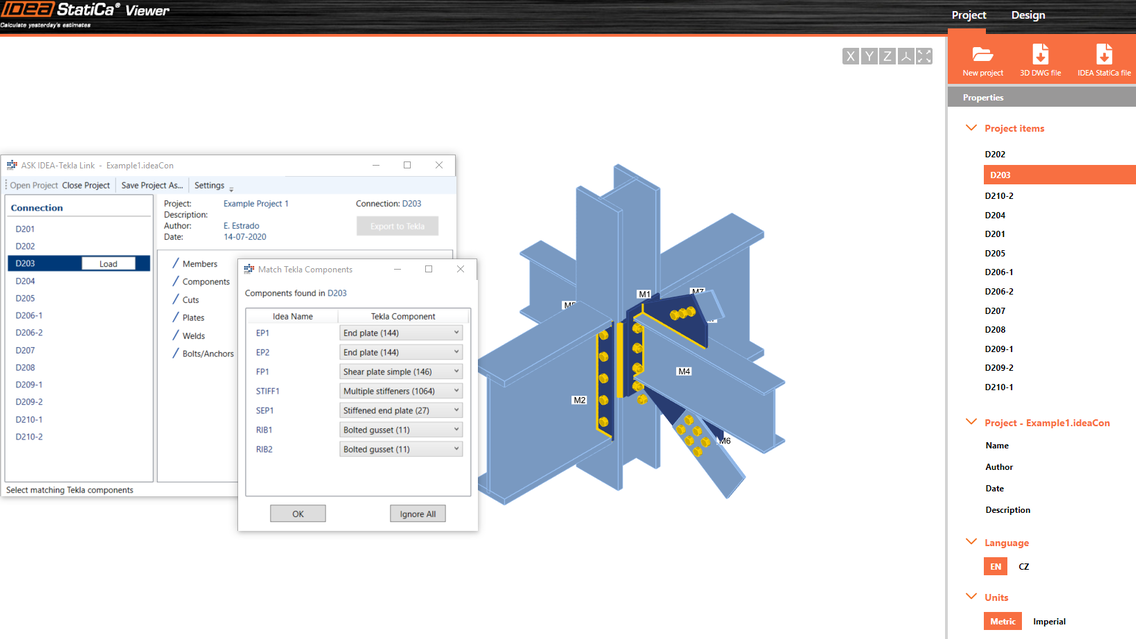Open a New project folder icon
Viewport: 1136px width, 639px height.
tap(982, 54)
